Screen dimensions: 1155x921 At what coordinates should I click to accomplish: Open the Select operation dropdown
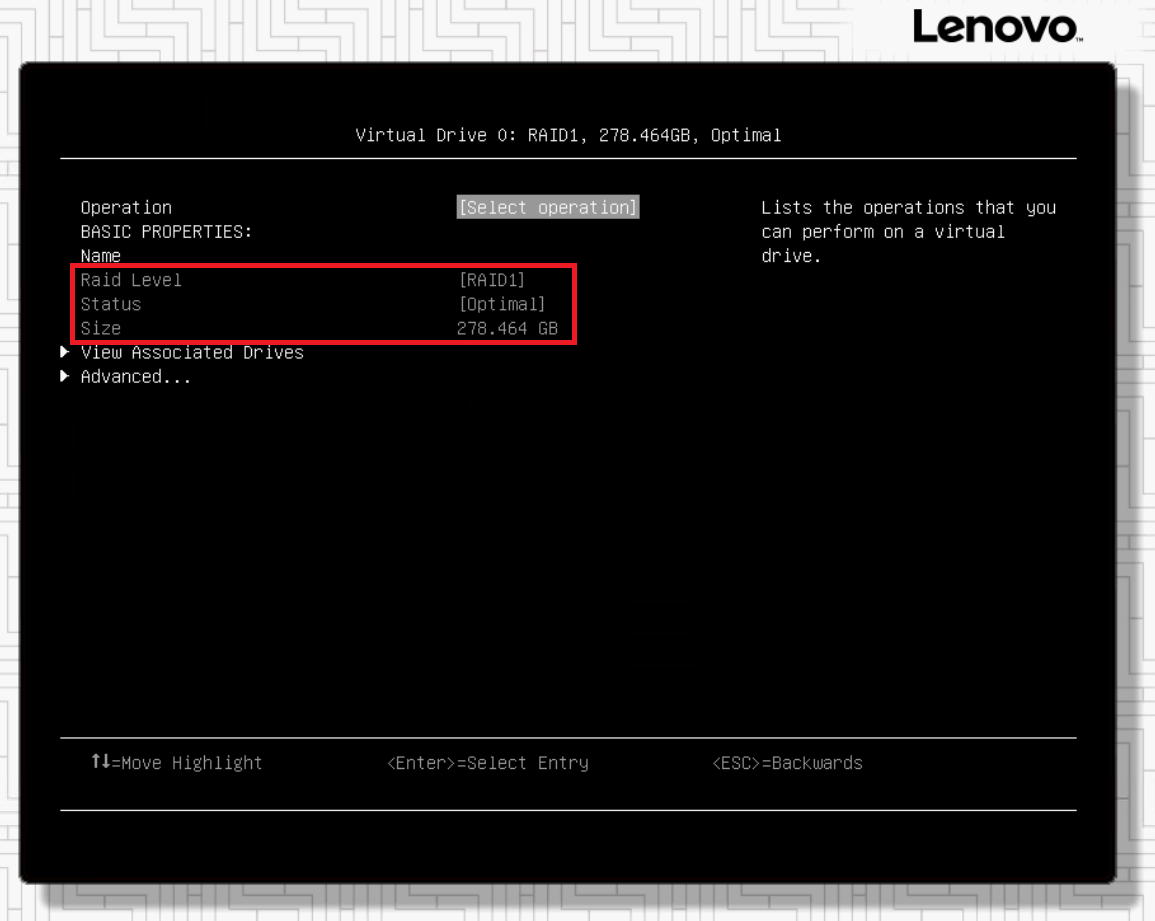(x=547, y=207)
